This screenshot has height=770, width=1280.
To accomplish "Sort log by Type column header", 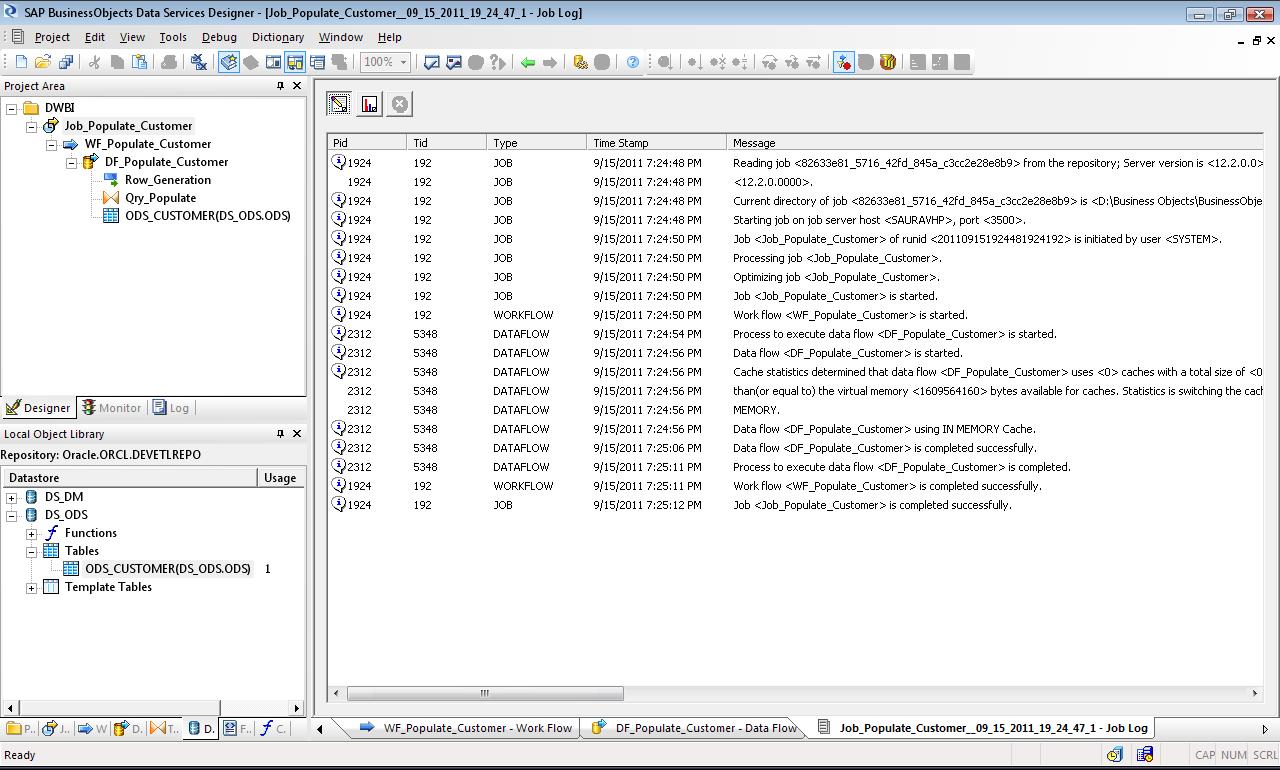I will 536,143.
